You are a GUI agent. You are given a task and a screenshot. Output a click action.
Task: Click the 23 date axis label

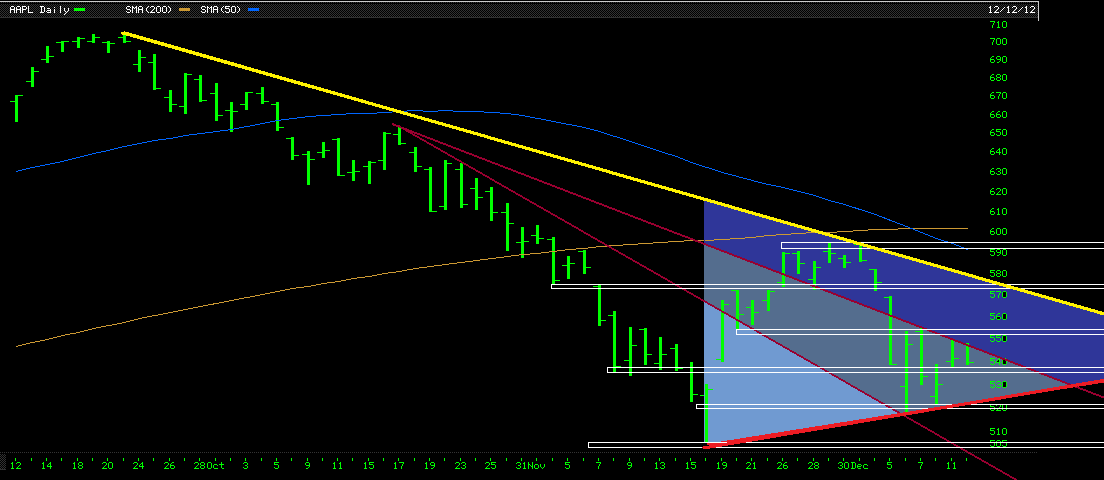[460, 465]
